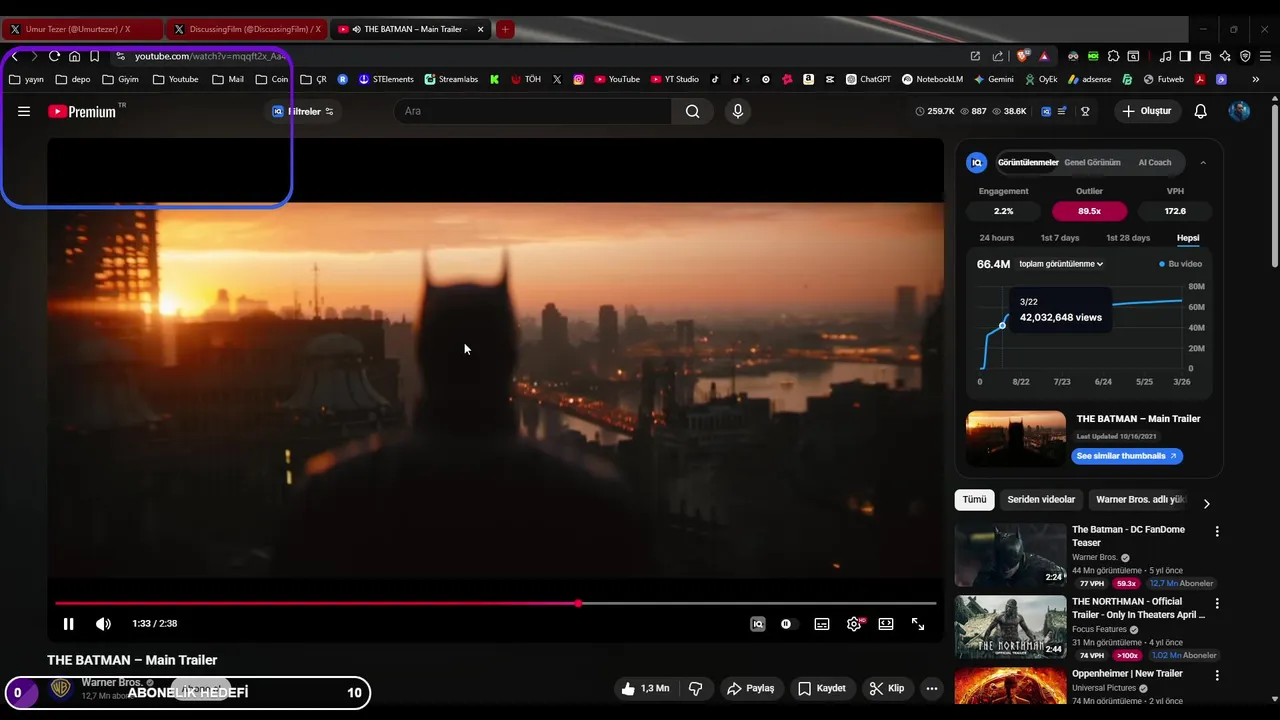Open toplam görüntülenme metric dropdown

click(1061, 264)
